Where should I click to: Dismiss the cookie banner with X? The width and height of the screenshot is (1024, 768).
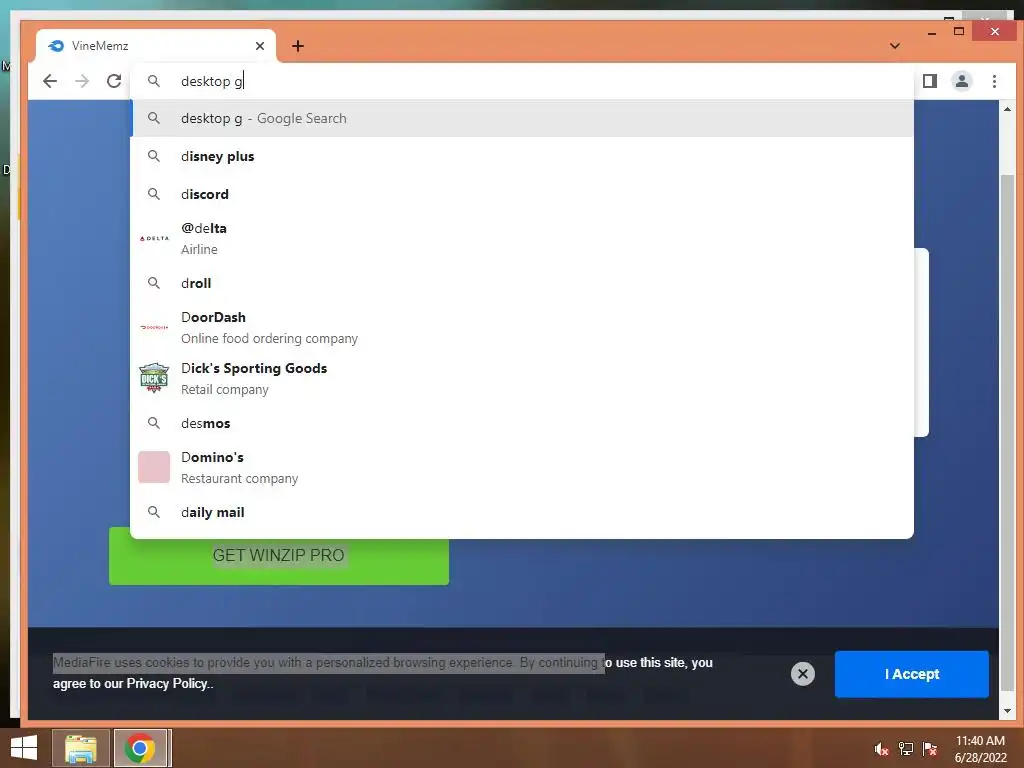803,674
